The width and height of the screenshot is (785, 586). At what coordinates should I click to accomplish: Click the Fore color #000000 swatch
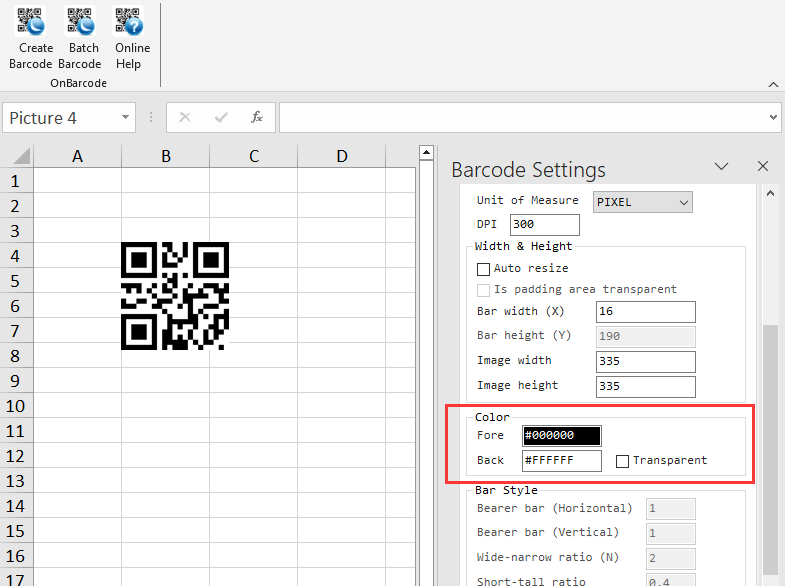point(561,435)
